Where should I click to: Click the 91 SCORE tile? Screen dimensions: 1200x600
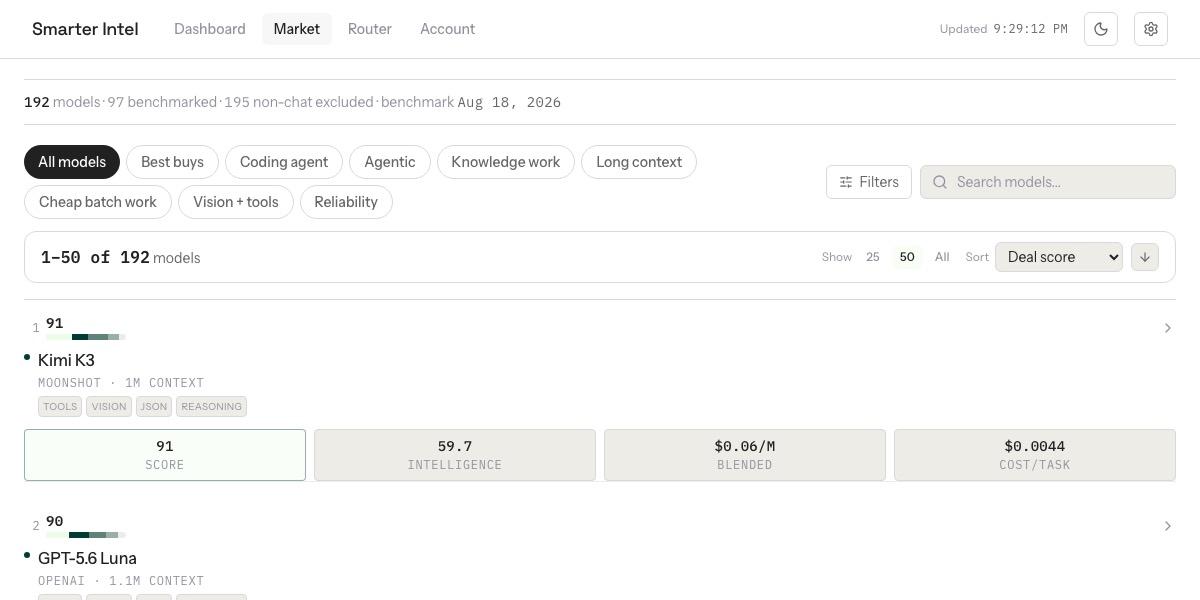[165, 455]
